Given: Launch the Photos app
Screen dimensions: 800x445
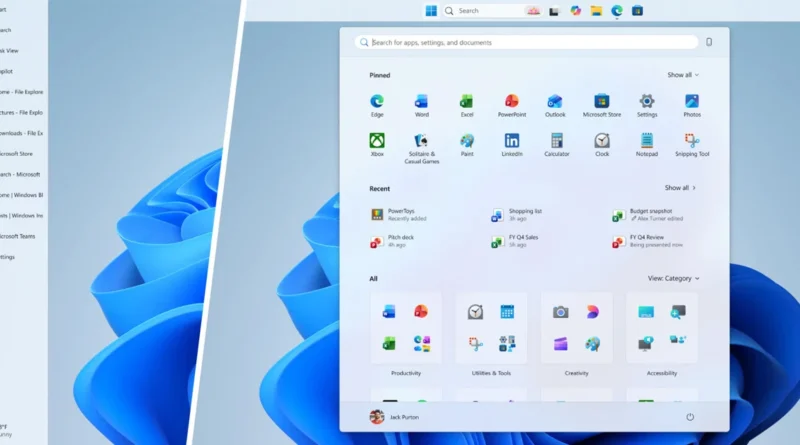Looking at the screenshot, I should 692,106.
